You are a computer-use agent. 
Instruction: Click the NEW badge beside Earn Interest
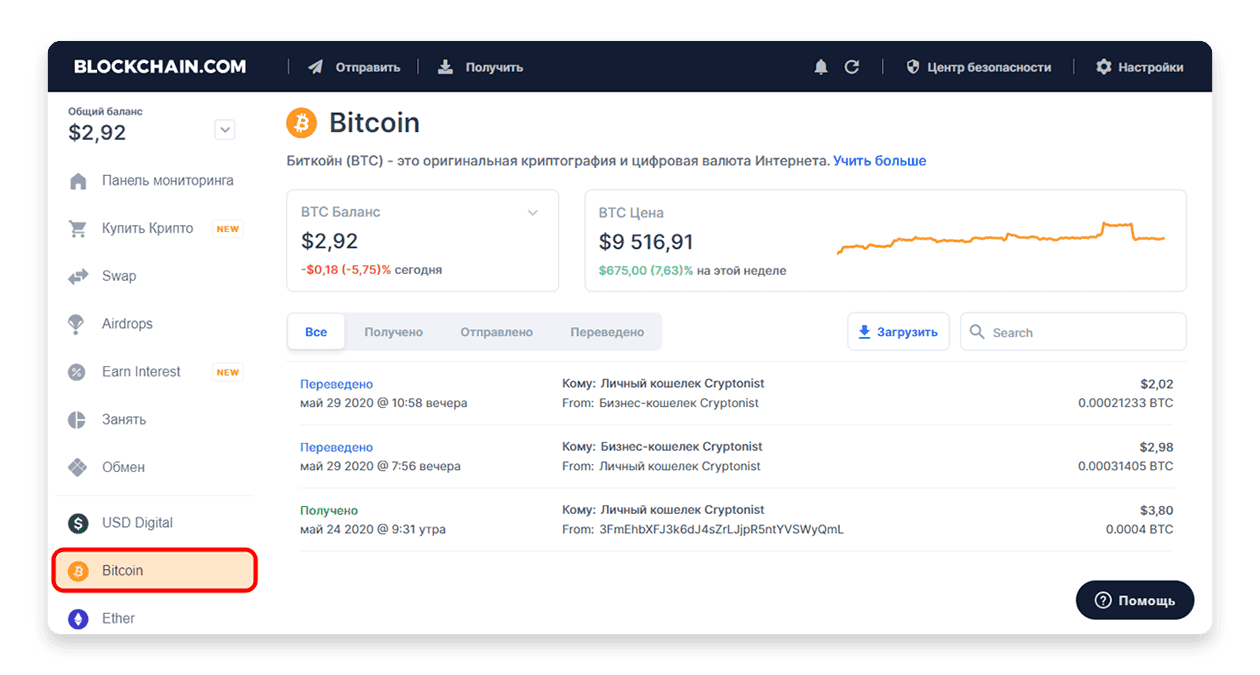click(228, 372)
